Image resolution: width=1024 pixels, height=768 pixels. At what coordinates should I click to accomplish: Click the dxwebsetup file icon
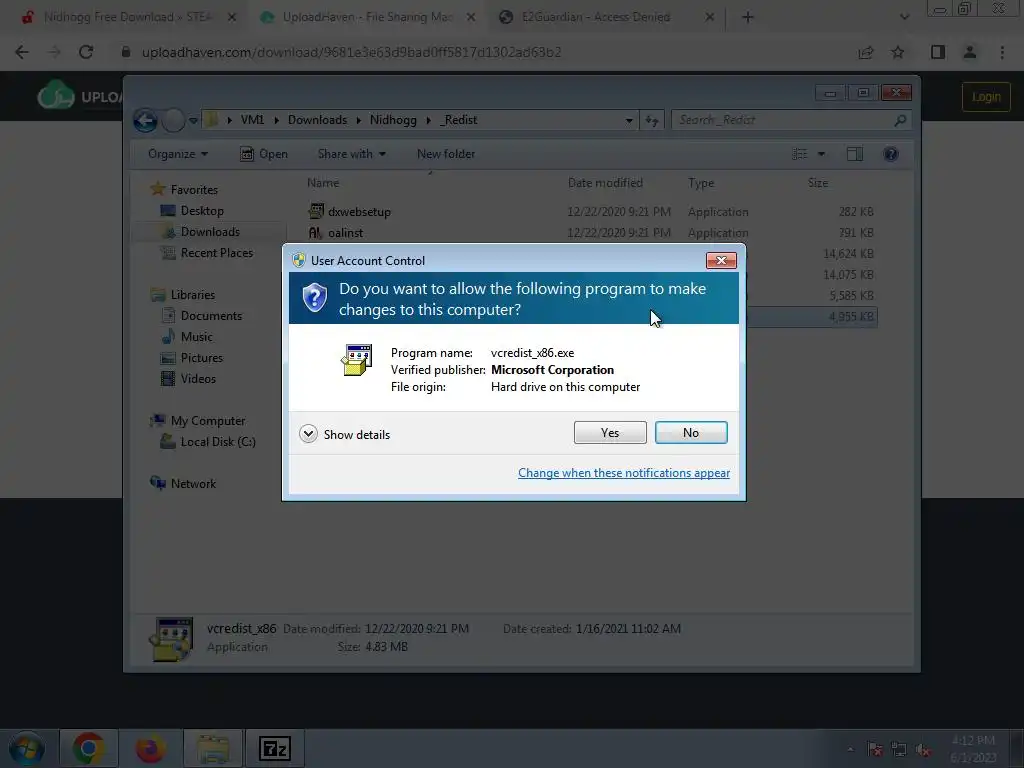click(316, 211)
